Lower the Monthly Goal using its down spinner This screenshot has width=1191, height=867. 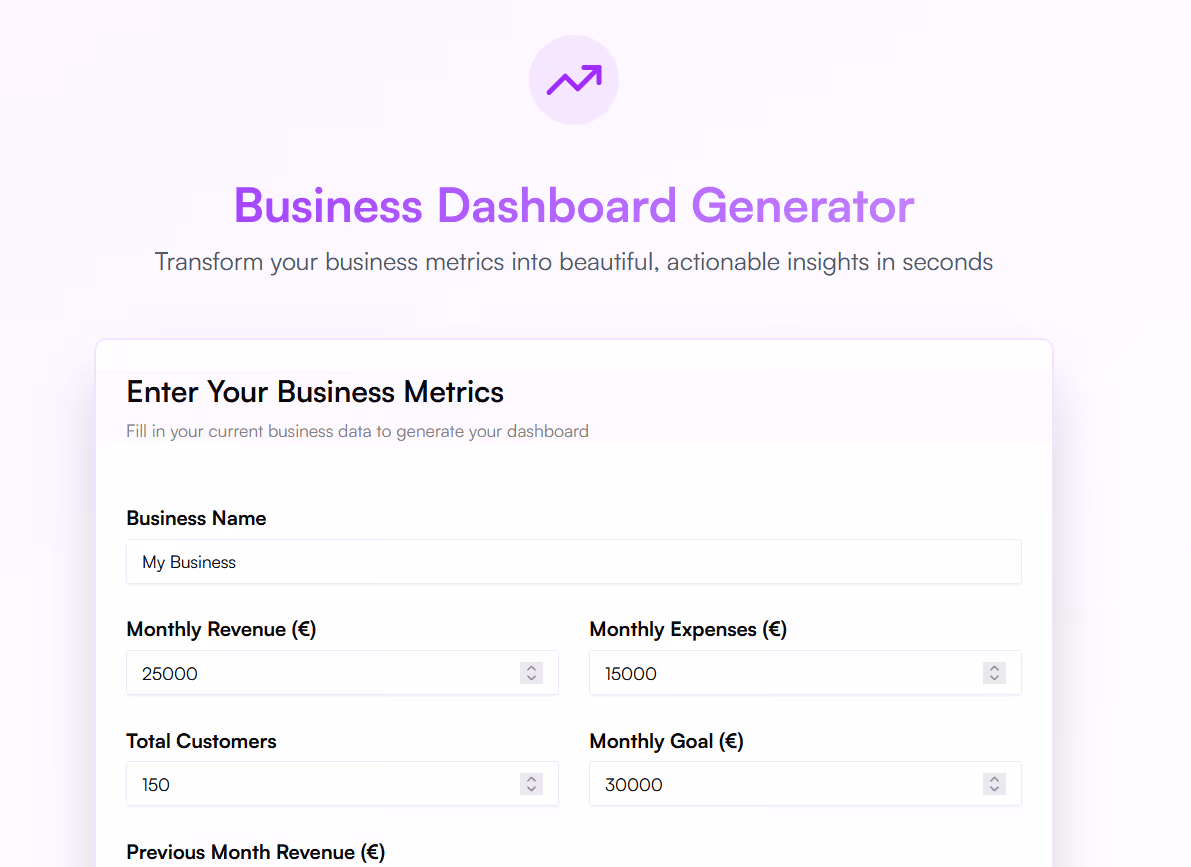coord(994,789)
